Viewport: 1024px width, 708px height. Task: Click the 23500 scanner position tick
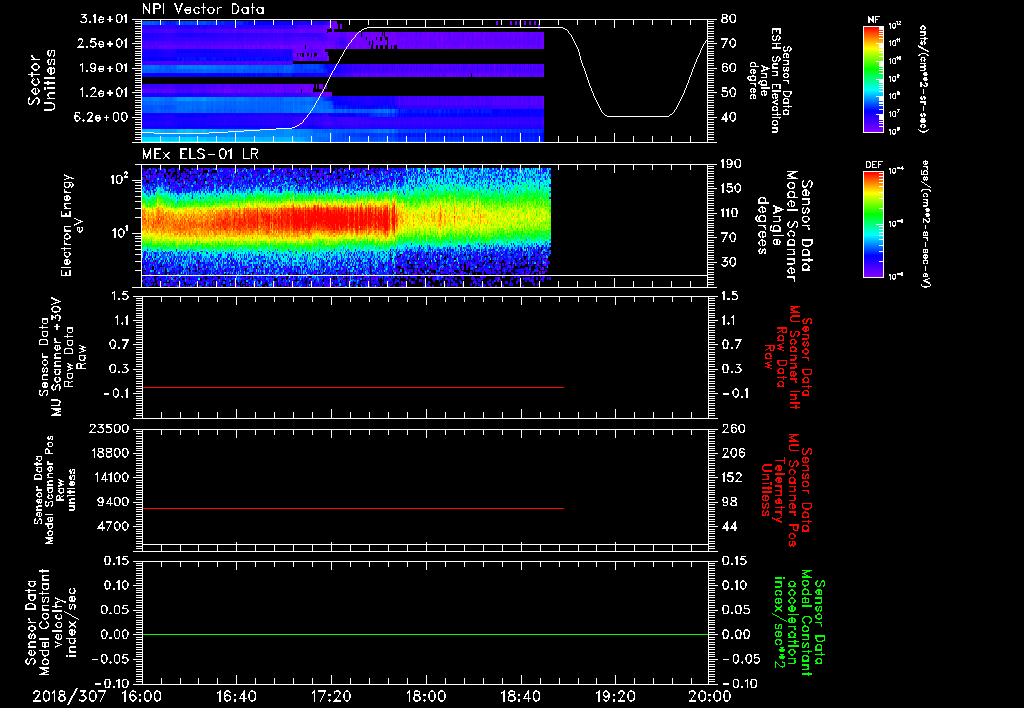pos(108,429)
